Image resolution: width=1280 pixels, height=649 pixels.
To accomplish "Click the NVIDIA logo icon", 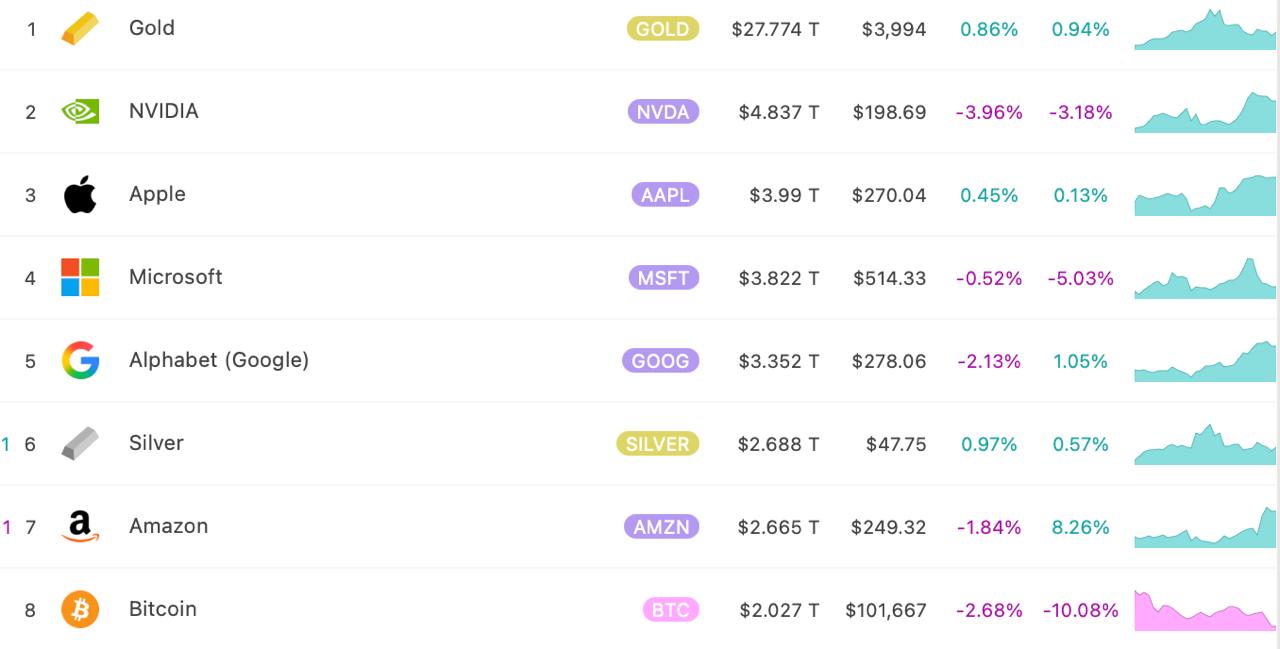I will click(x=80, y=111).
